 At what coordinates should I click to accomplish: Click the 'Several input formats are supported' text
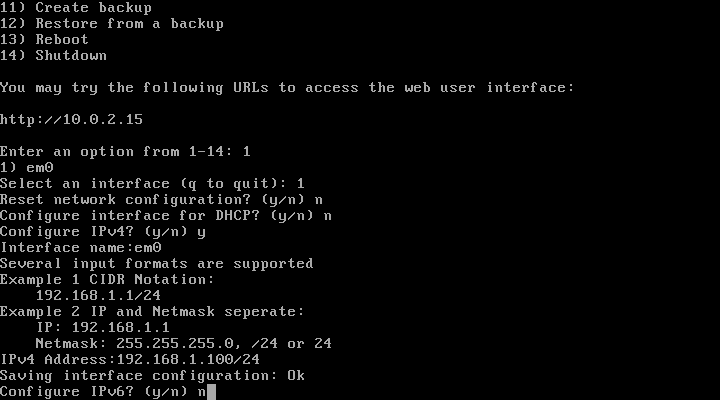[156, 263]
